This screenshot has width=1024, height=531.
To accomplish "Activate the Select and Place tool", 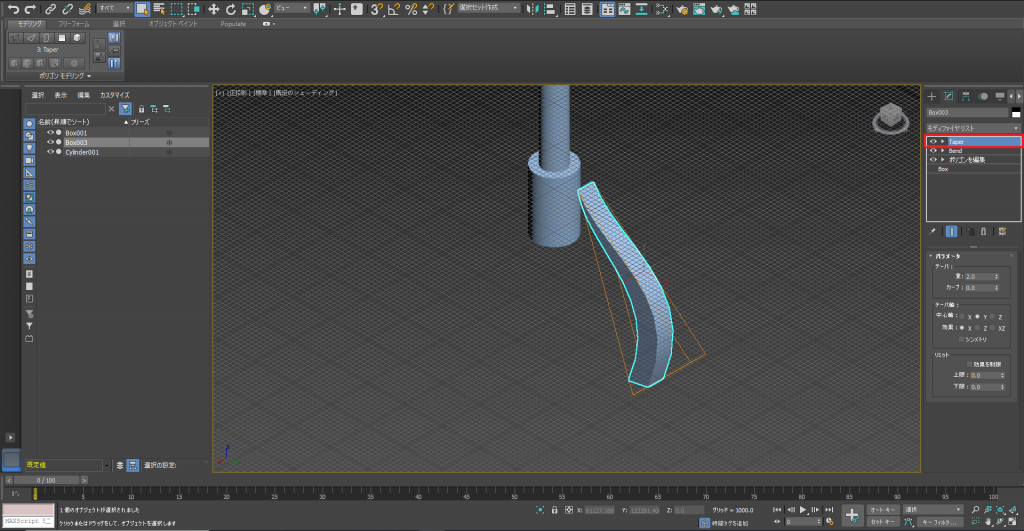I will [x=264, y=9].
